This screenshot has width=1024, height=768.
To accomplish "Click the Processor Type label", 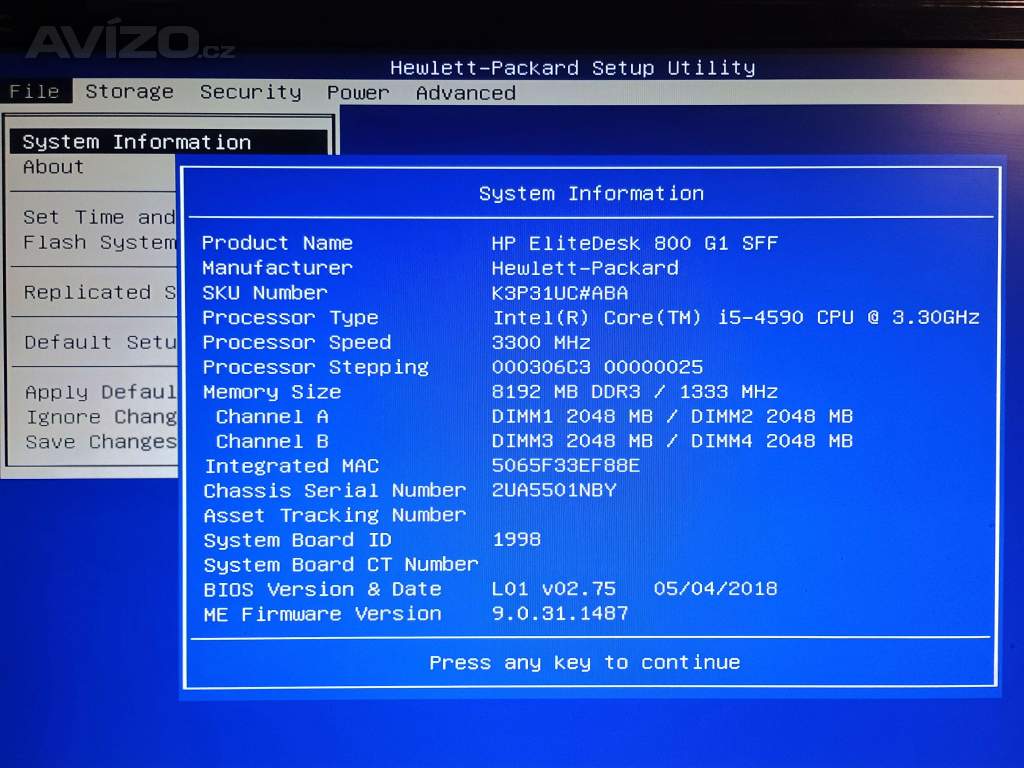I will click(x=290, y=318).
